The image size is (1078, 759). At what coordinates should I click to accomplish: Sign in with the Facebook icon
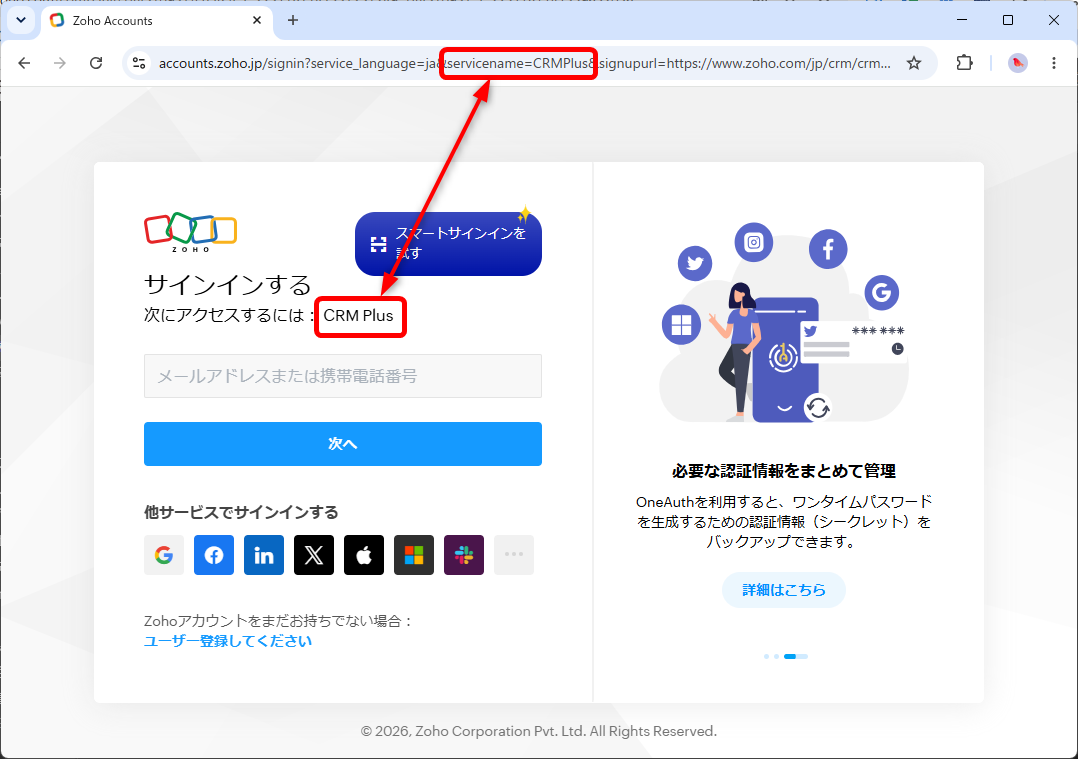[214, 555]
